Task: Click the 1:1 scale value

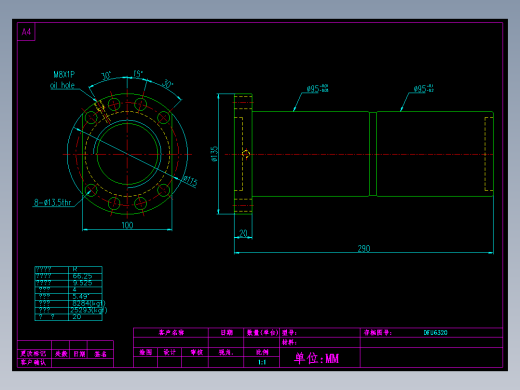Action: click(262, 362)
